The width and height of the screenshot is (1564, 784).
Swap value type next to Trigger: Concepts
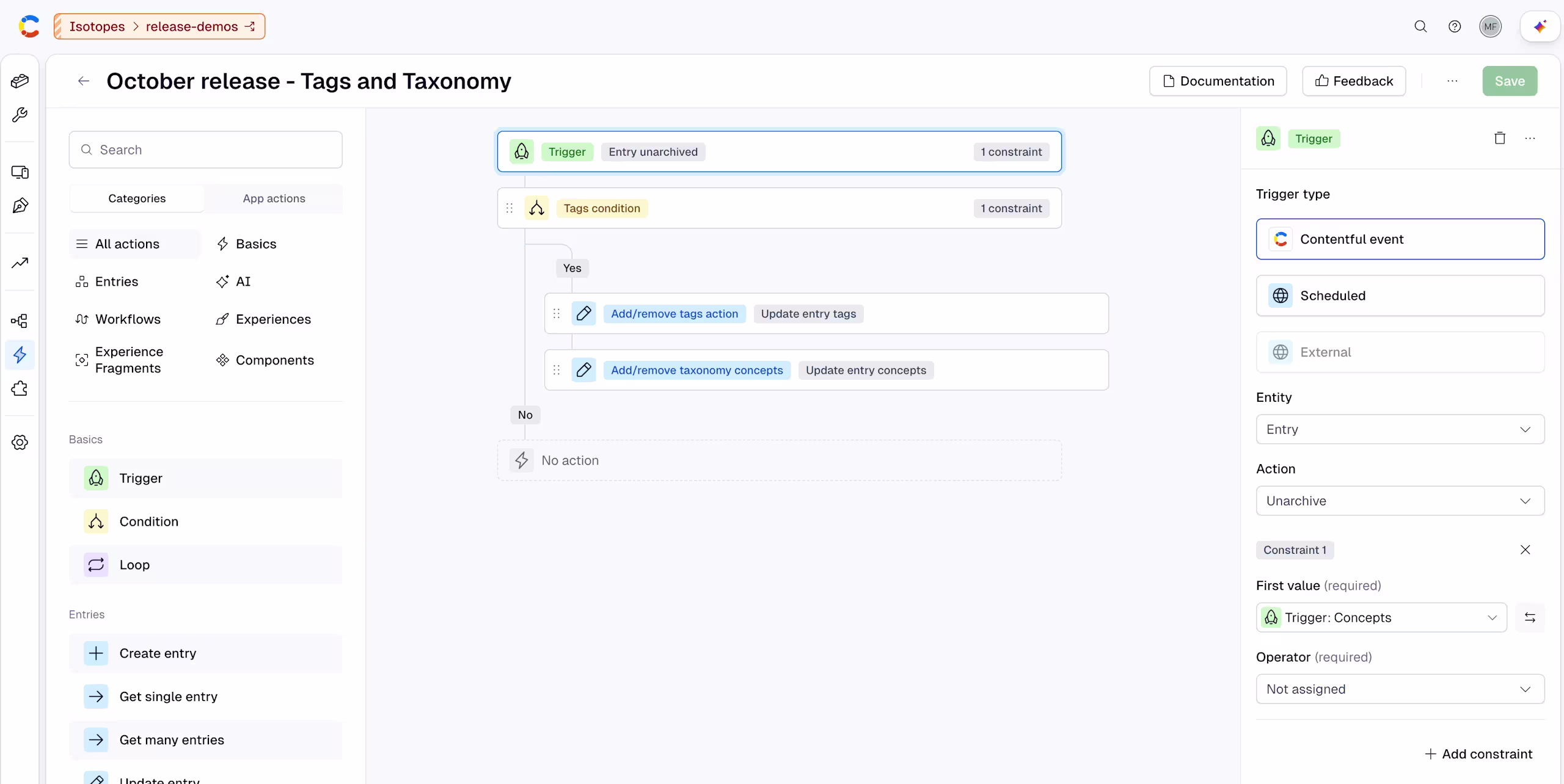(x=1530, y=617)
